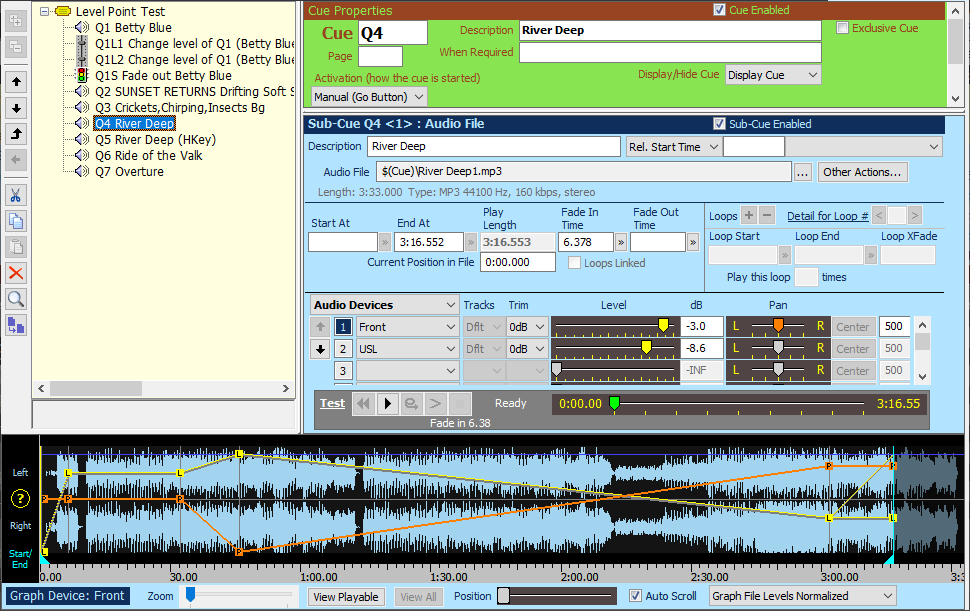
Task: Click the Front device yellow level slider handle
Action: click(663, 325)
